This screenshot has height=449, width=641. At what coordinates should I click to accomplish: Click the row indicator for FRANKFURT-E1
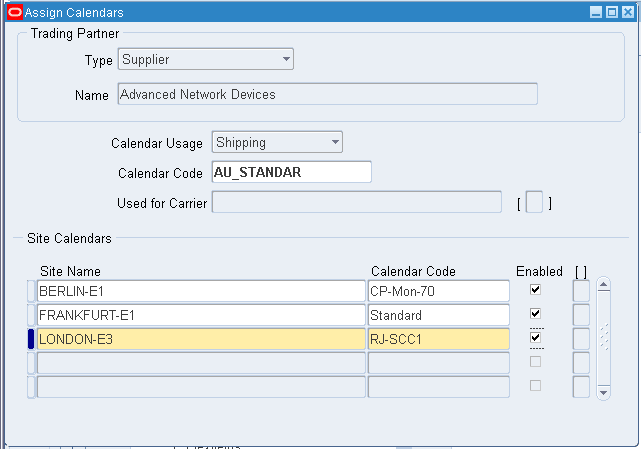tap(31, 315)
